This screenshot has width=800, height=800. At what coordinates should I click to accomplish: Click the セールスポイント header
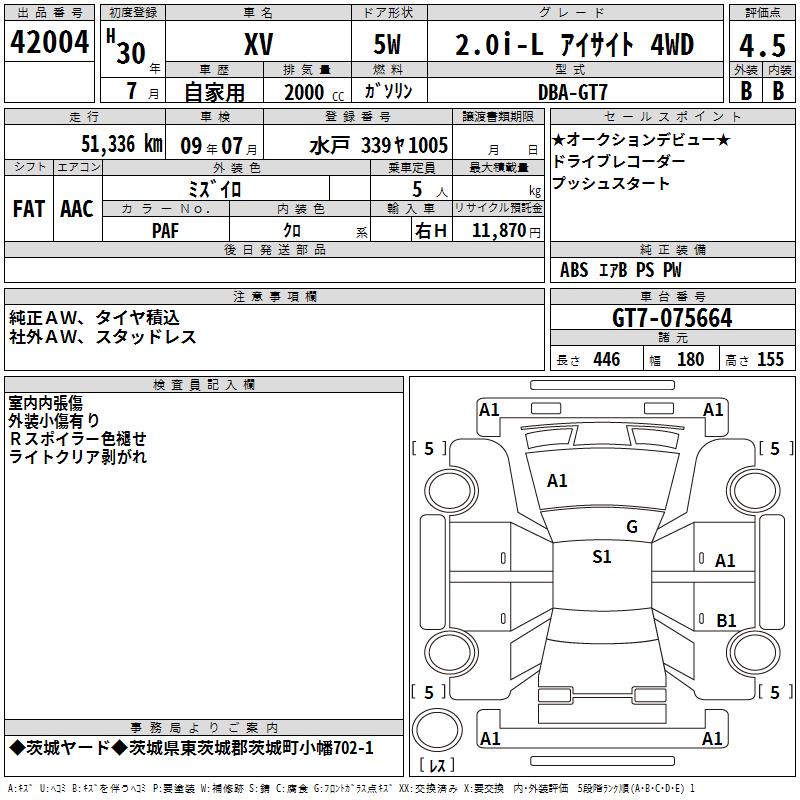tap(672, 116)
